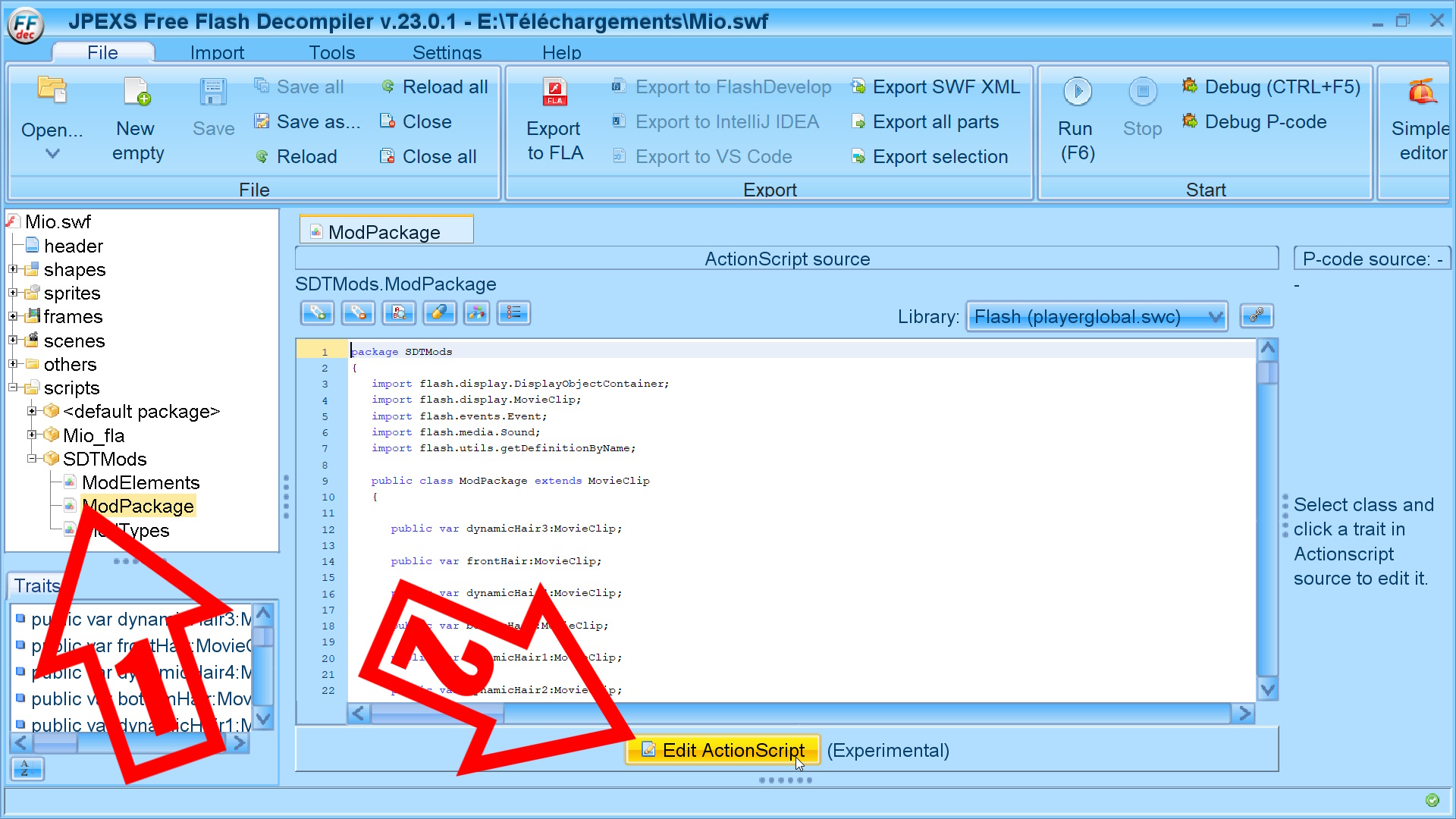This screenshot has width=1456, height=819.
Task: Open the Settings ribbon tab
Action: (447, 52)
